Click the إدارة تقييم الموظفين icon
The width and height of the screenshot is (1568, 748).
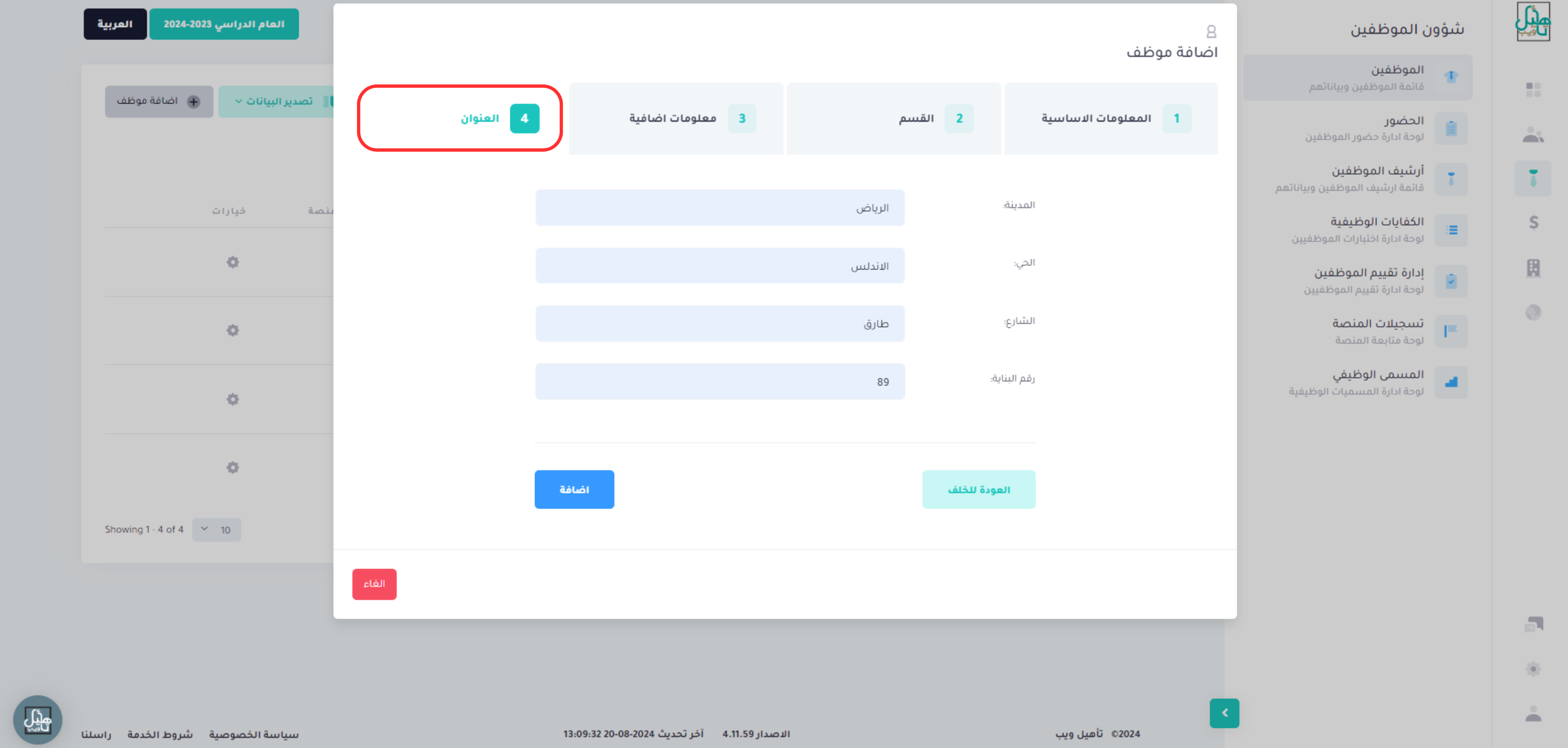(x=1451, y=281)
